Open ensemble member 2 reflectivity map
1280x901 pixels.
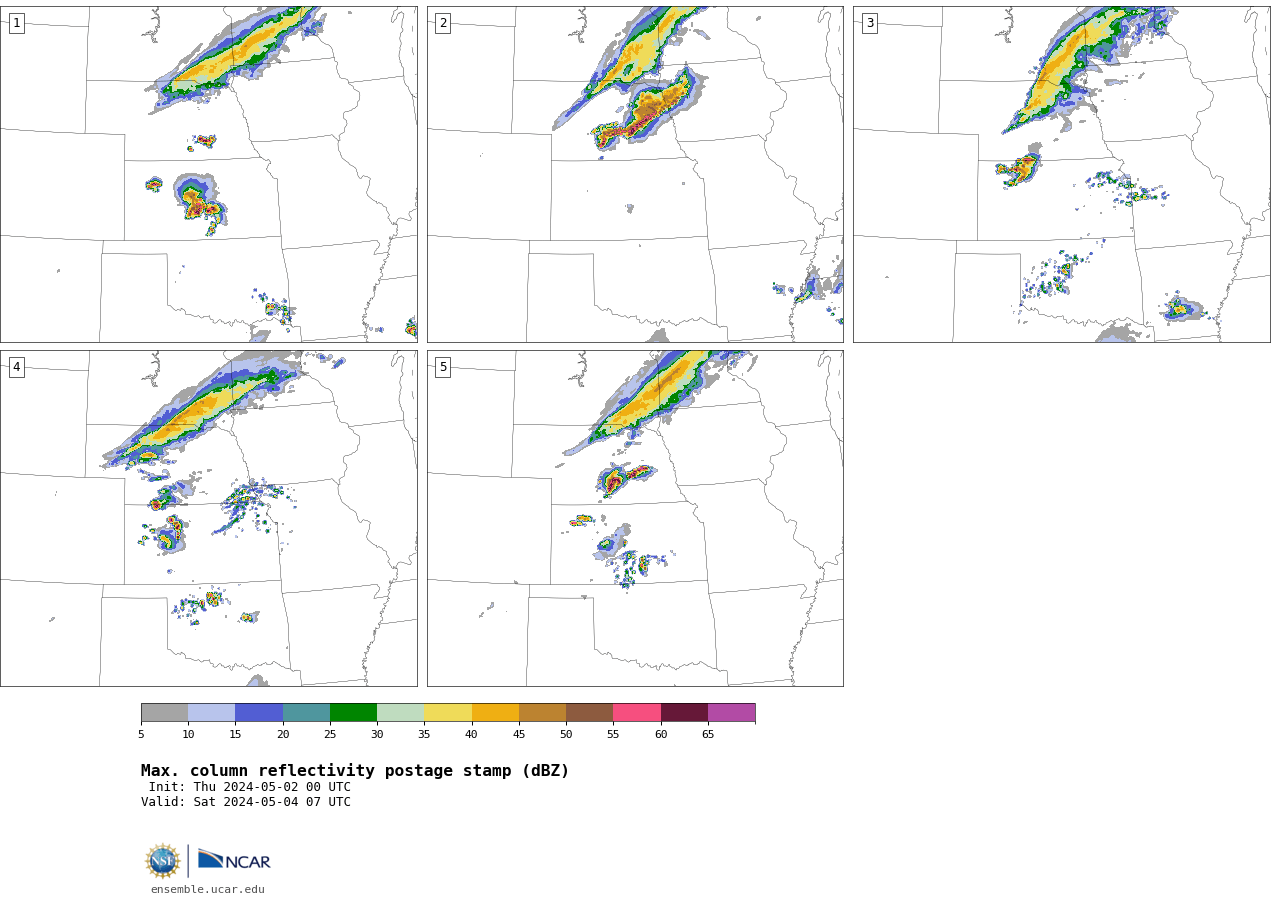(635, 174)
